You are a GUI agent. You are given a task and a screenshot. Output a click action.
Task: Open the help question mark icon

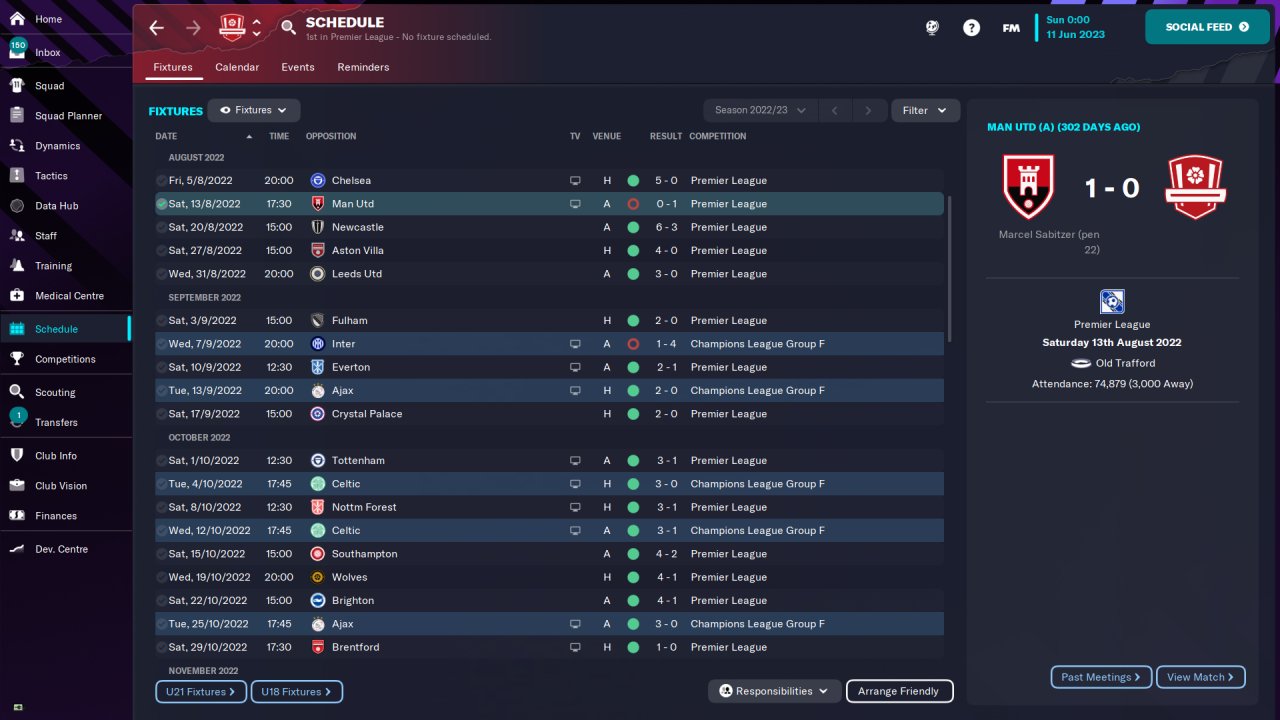[971, 28]
